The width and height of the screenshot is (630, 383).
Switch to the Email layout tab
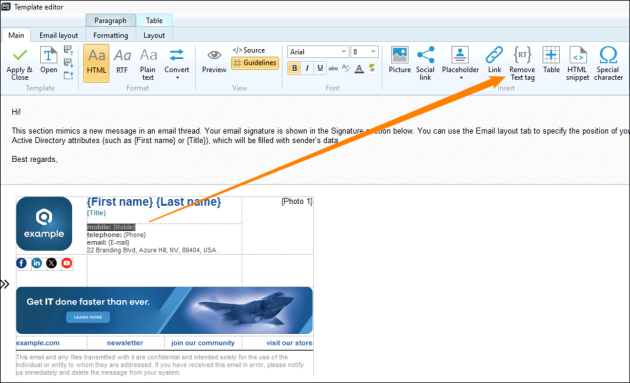click(59, 35)
